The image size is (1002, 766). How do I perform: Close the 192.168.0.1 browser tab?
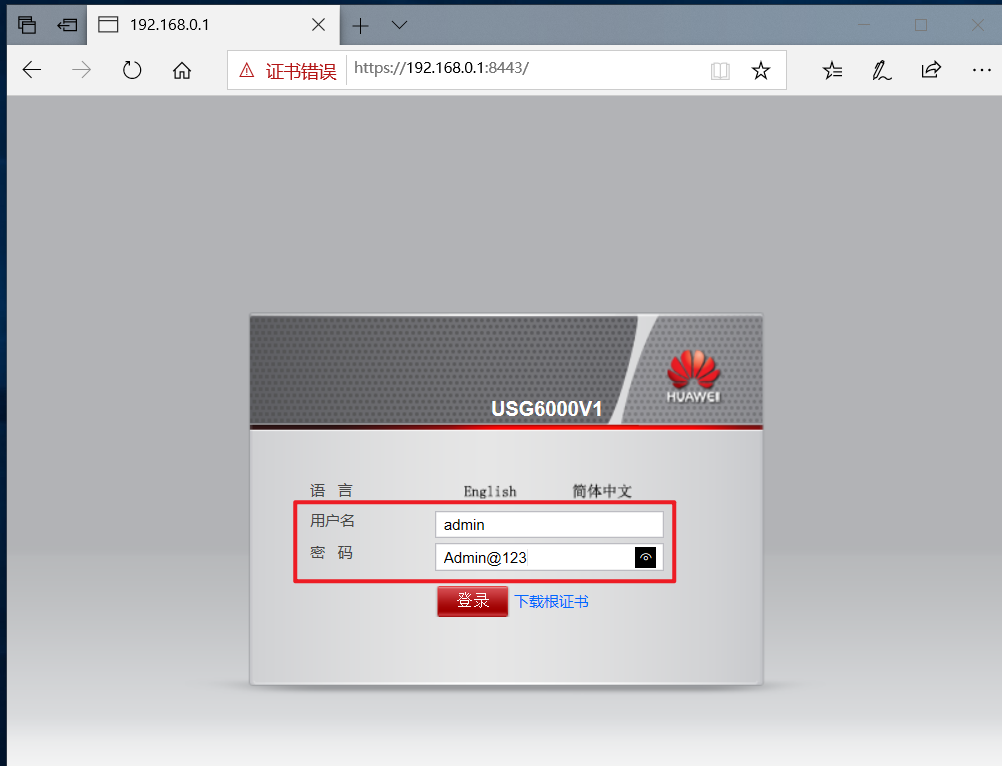(318, 25)
